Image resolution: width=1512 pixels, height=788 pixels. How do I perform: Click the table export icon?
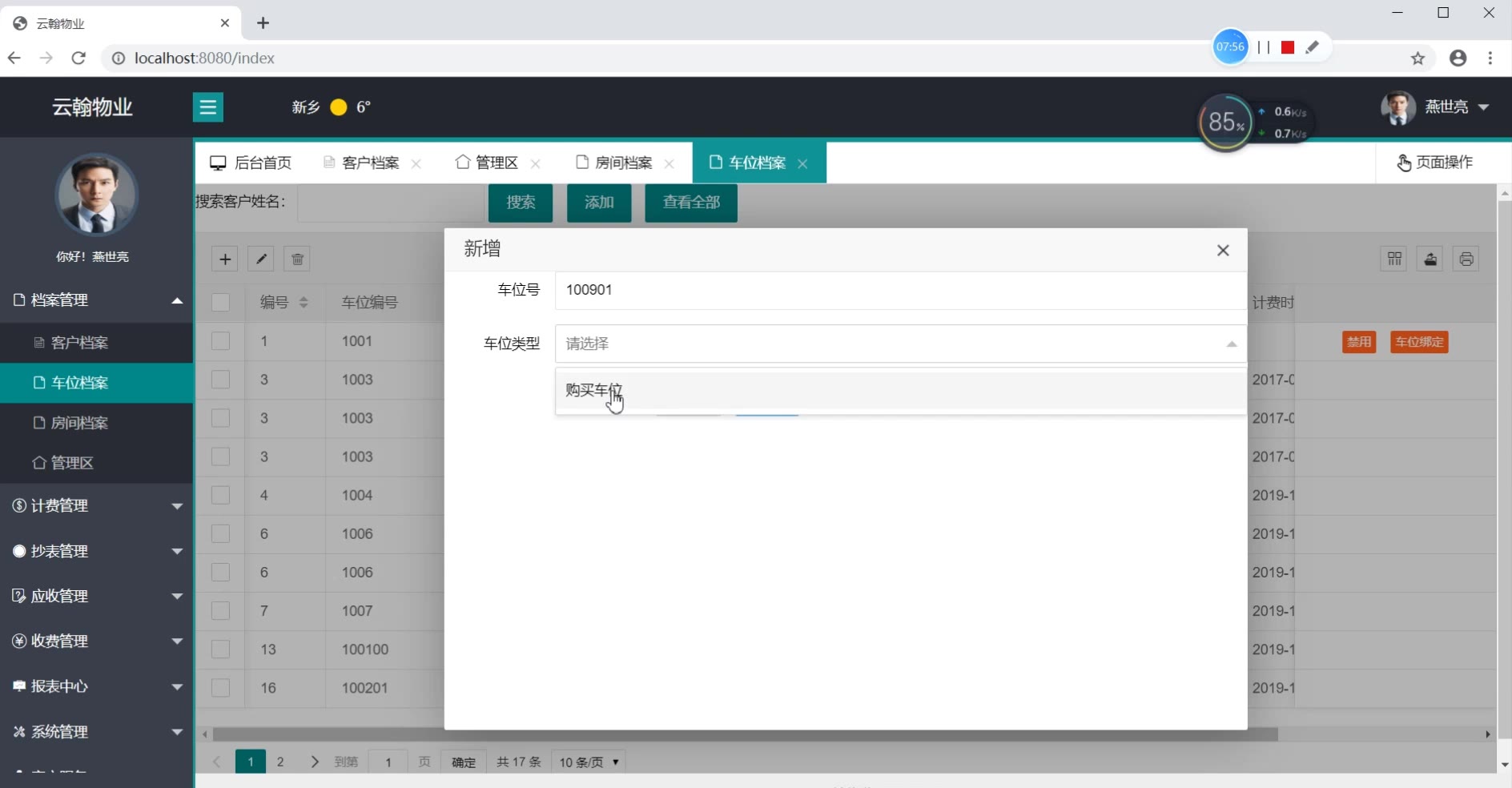coord(1430,259)
